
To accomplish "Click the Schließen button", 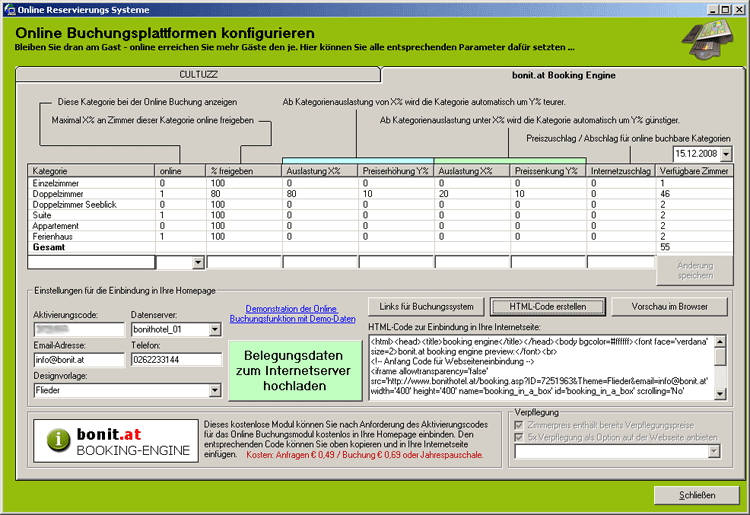I will click(696, 495).
